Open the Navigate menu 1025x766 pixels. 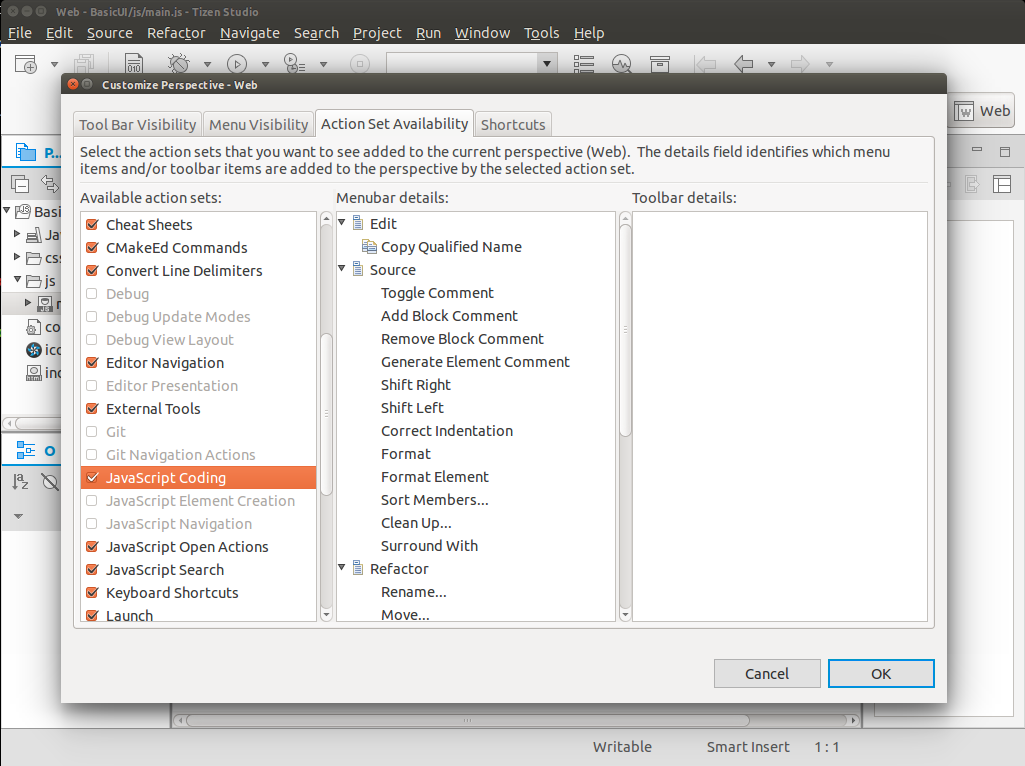pos(250,33)
